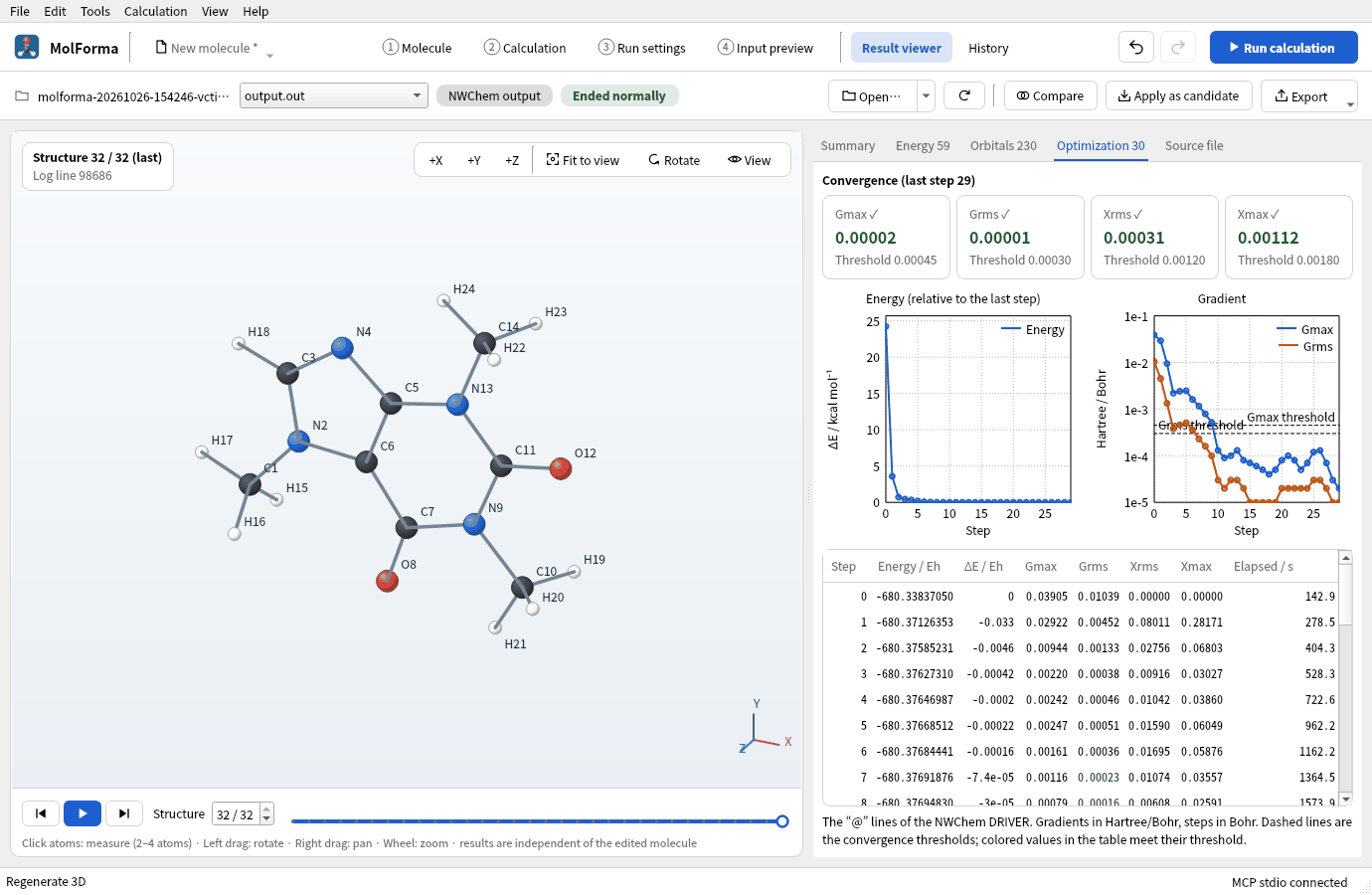This screenshot has height=895, width=1372.
Task: Align the view along the +Z axis
Action: coord(512,160)
